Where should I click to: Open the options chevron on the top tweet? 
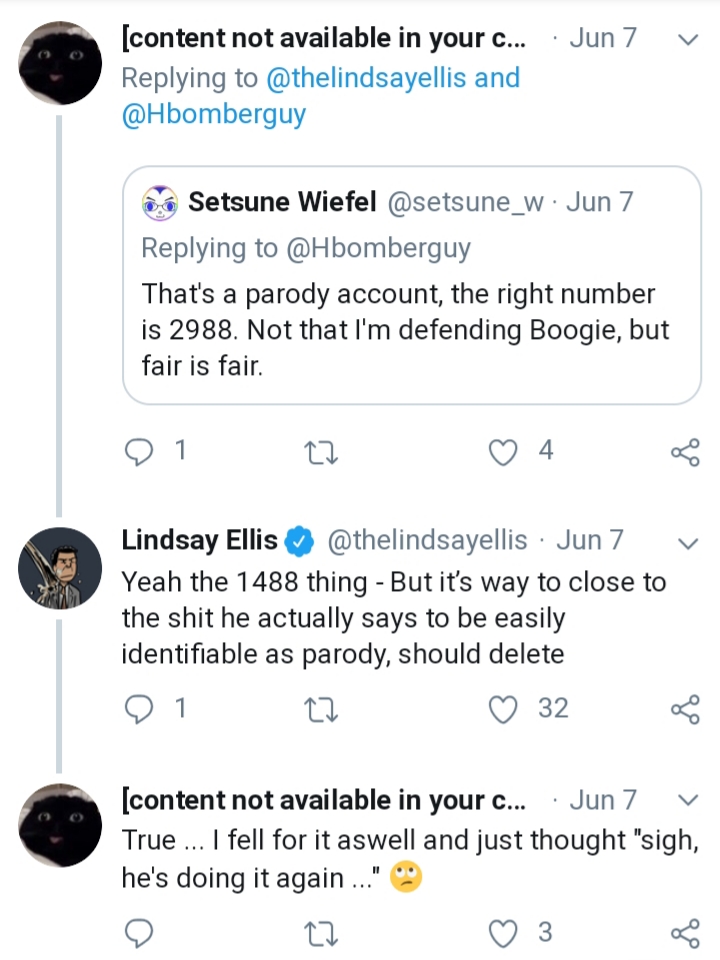(689, 40)
